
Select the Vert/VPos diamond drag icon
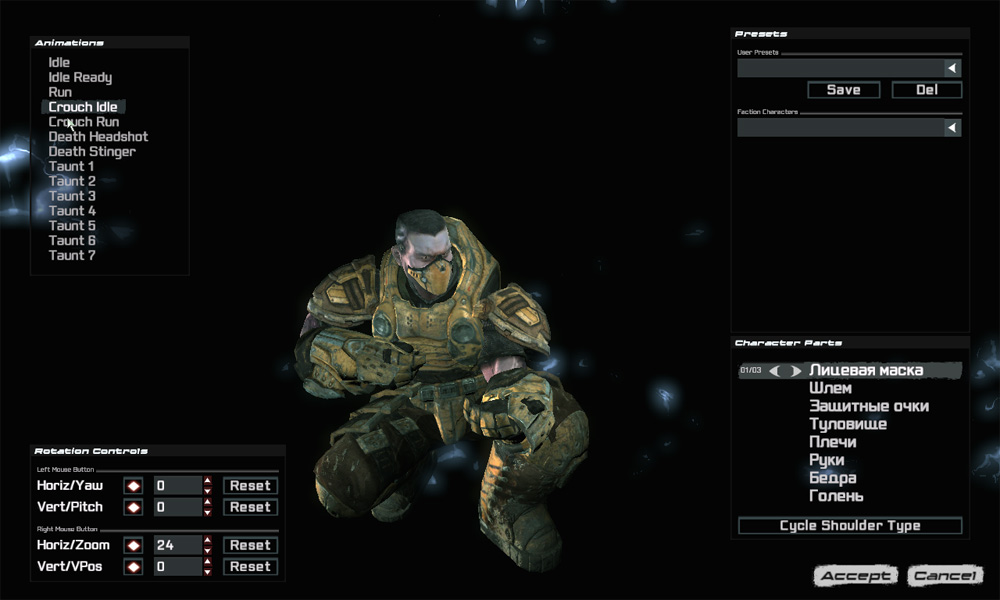[133, 567]
